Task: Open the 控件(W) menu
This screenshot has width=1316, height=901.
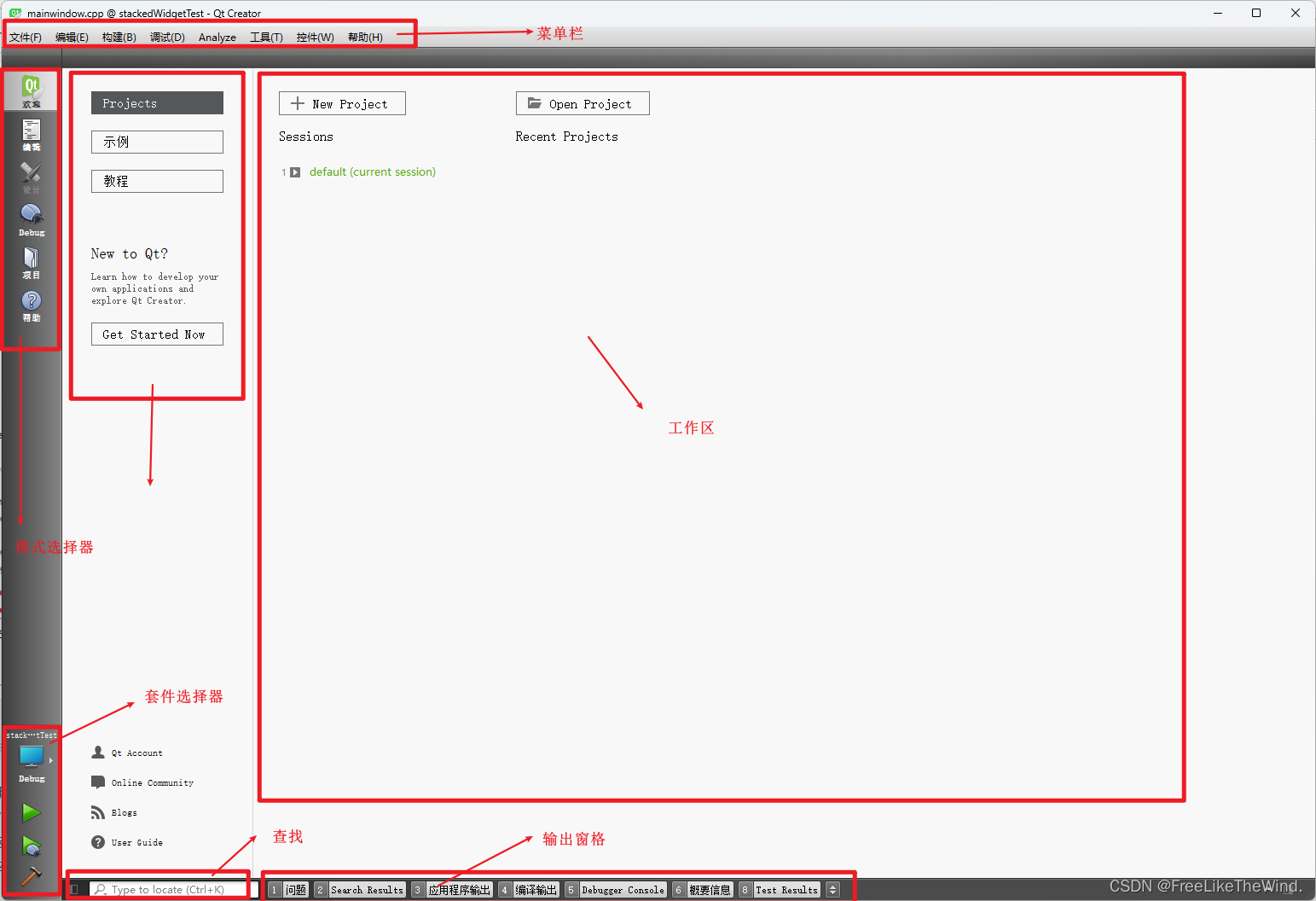Action: 316,38
